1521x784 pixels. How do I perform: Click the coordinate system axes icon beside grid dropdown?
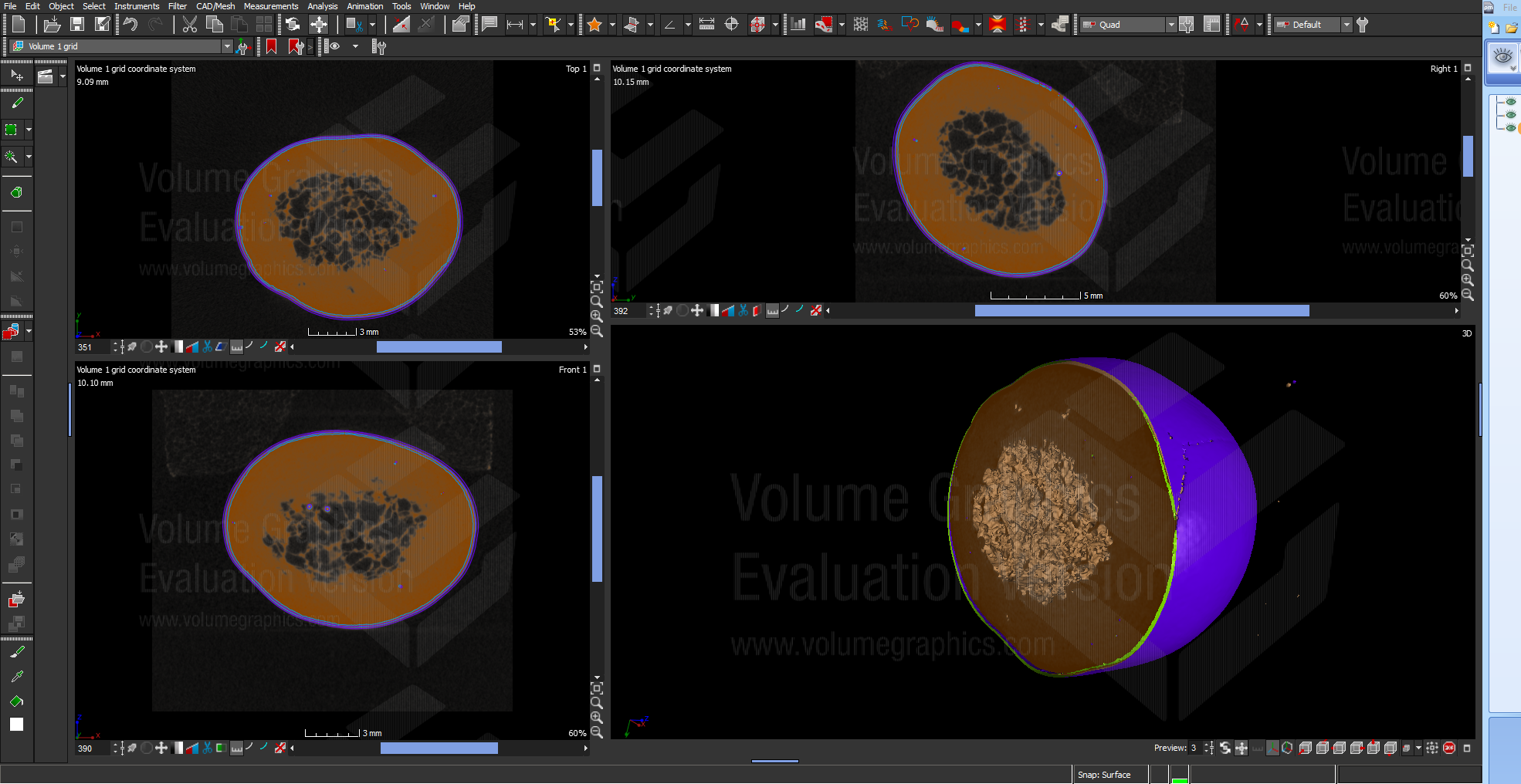pyautogui.click(x=242, y=47)
